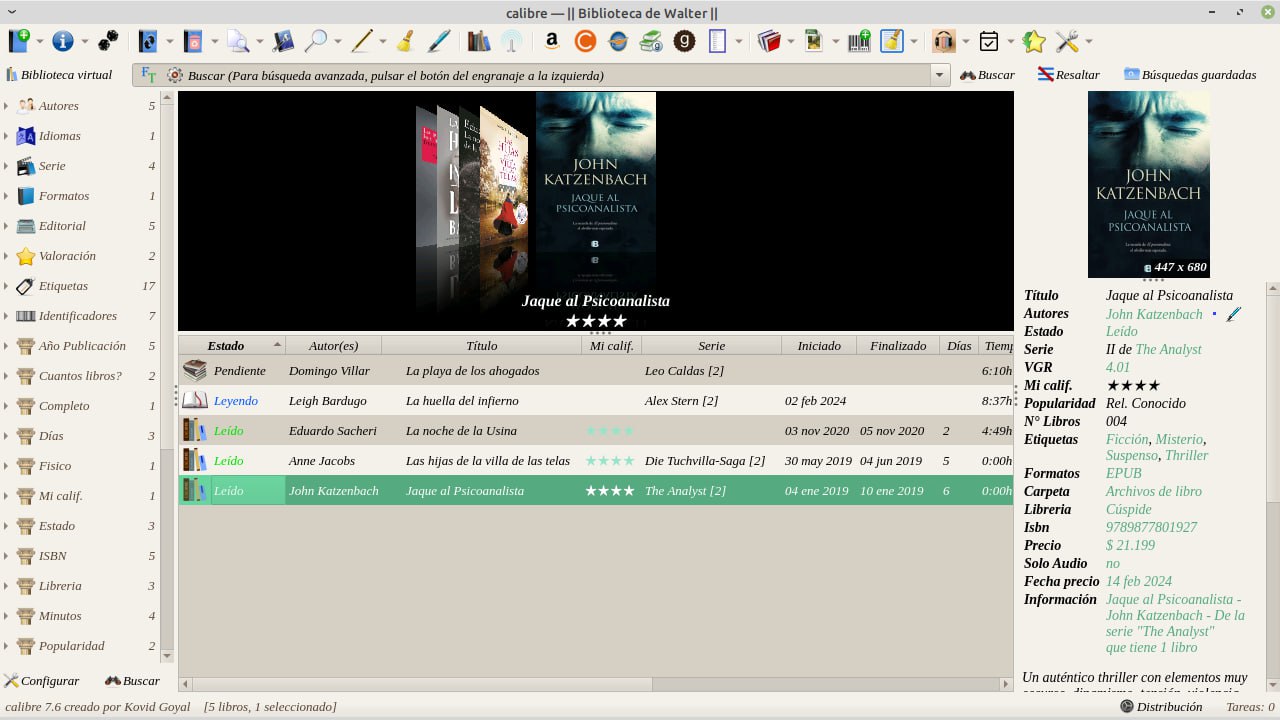
Task: Click the edit author pen icon beside John Katzenbach
Action: (x=1233, y=314)
